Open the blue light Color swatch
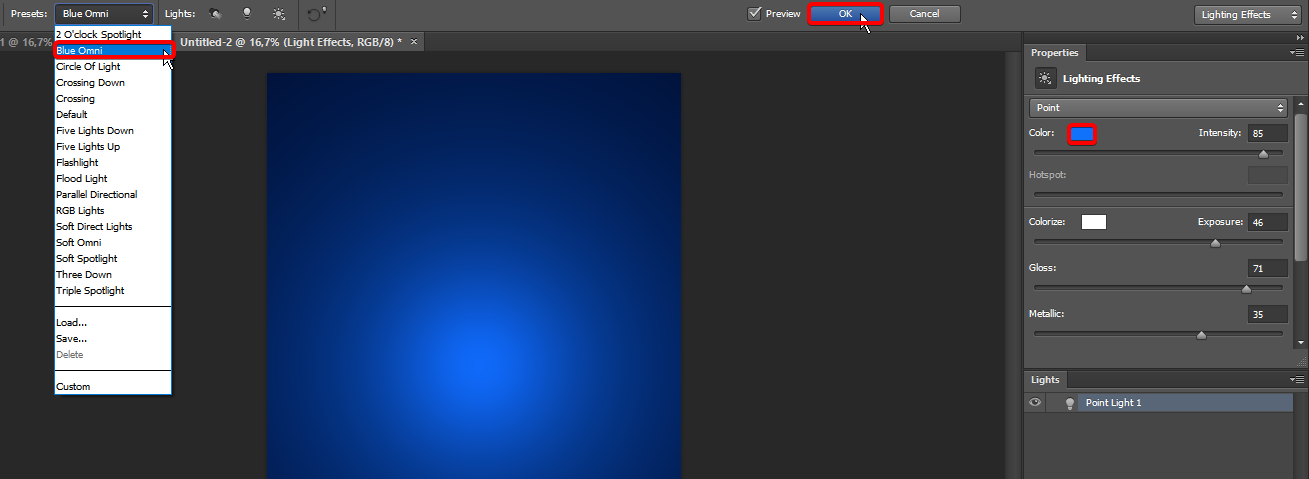 [1083, 133]
